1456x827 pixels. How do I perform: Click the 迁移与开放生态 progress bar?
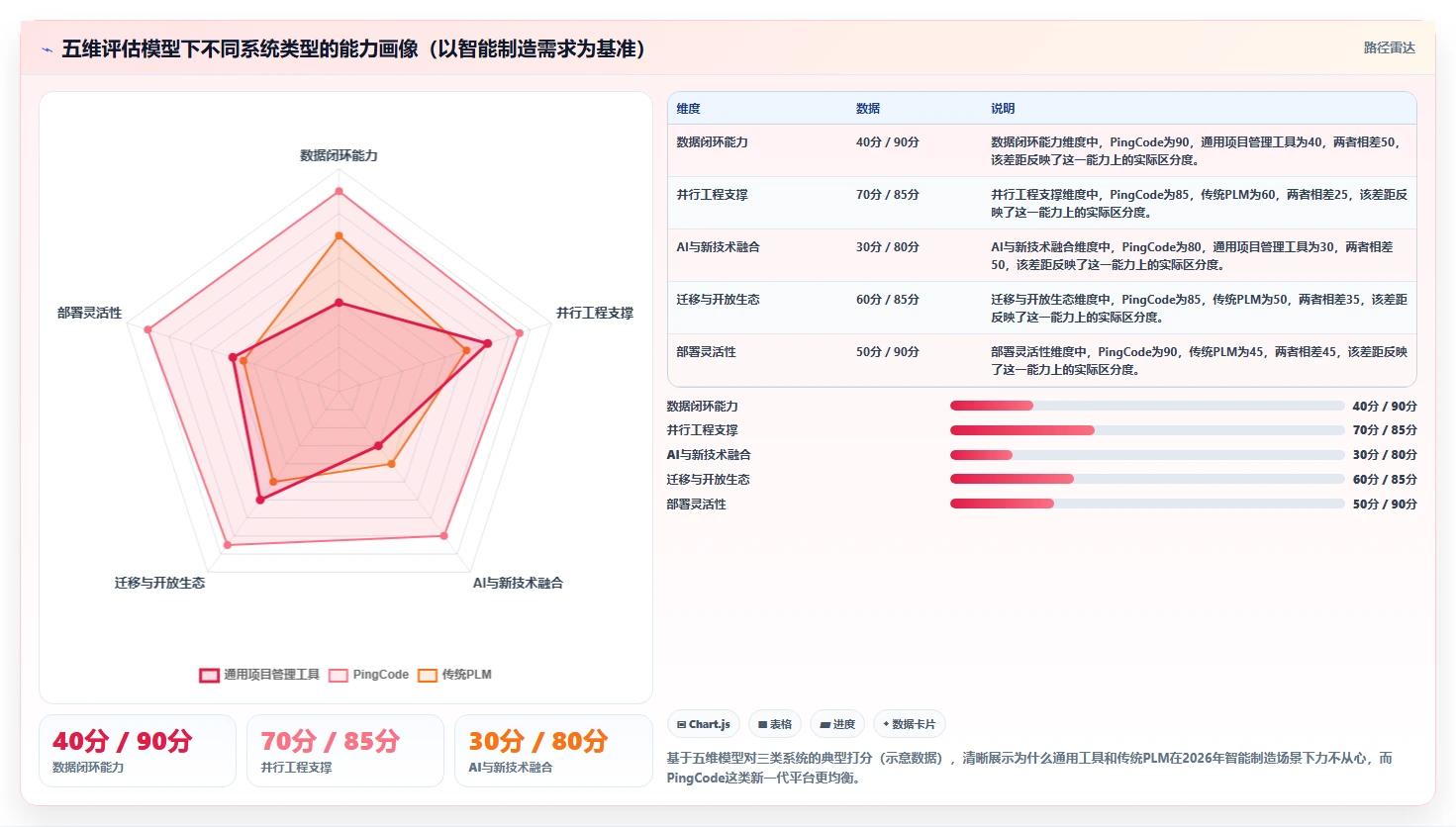coord(1147,479)
